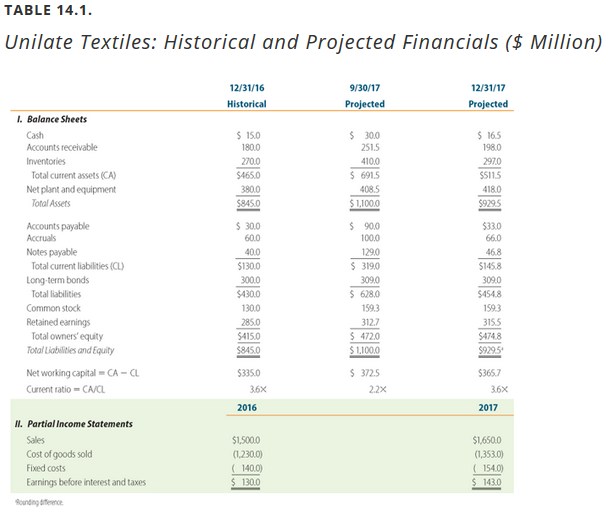The width and height of the screenshot is (611, 513).
Task: Select the 'Retained earnings' row label
Action: 58,322
